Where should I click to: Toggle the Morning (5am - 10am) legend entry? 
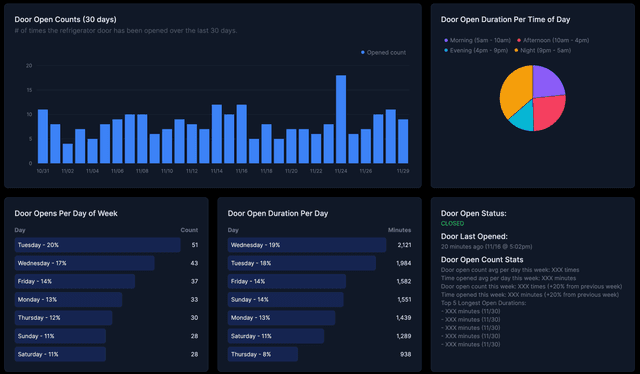pos(477,40)
